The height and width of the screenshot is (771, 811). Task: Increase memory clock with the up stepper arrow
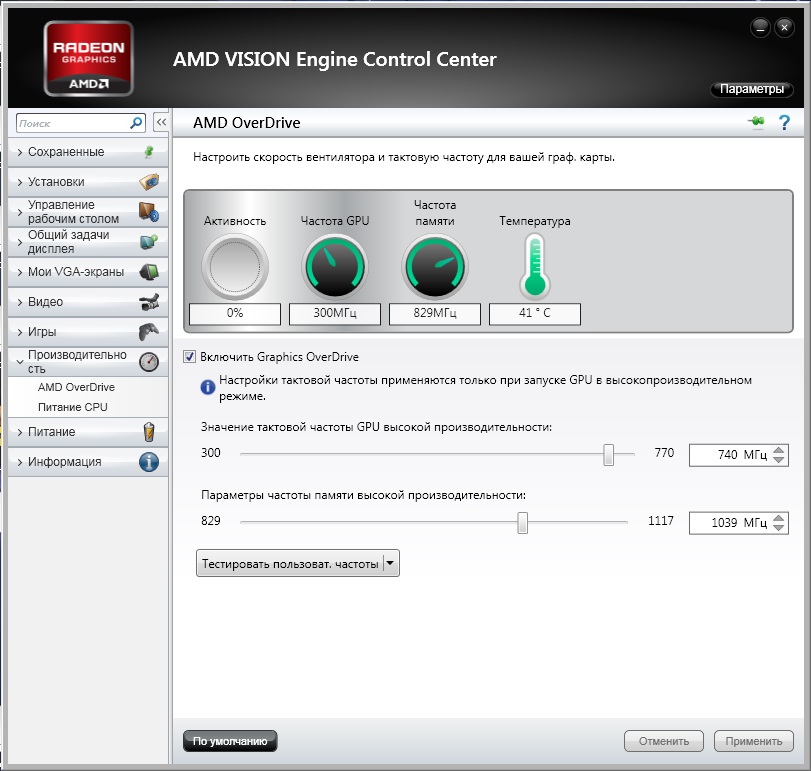point(778,518)
